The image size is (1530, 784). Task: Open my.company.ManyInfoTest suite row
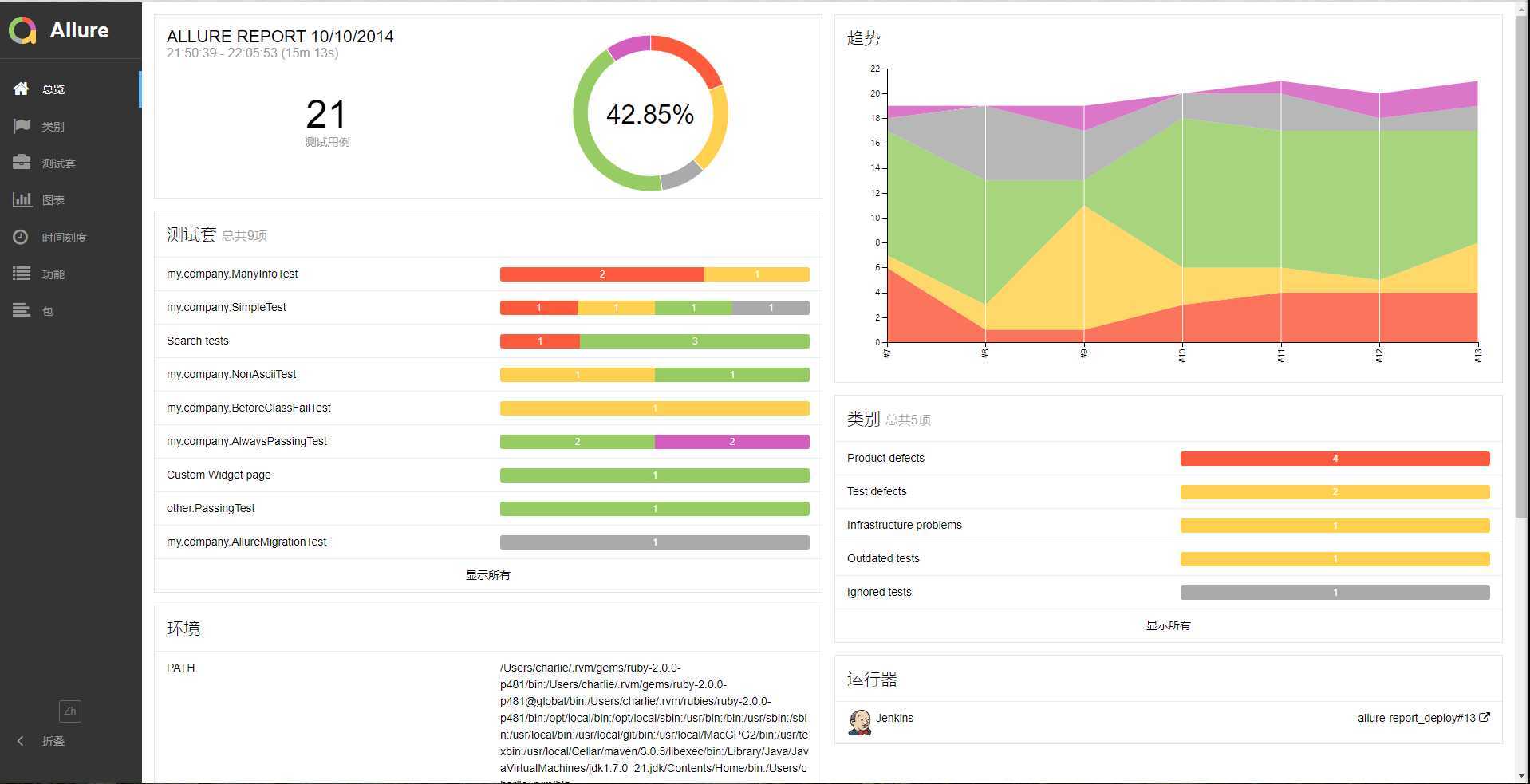pos(488,274)
